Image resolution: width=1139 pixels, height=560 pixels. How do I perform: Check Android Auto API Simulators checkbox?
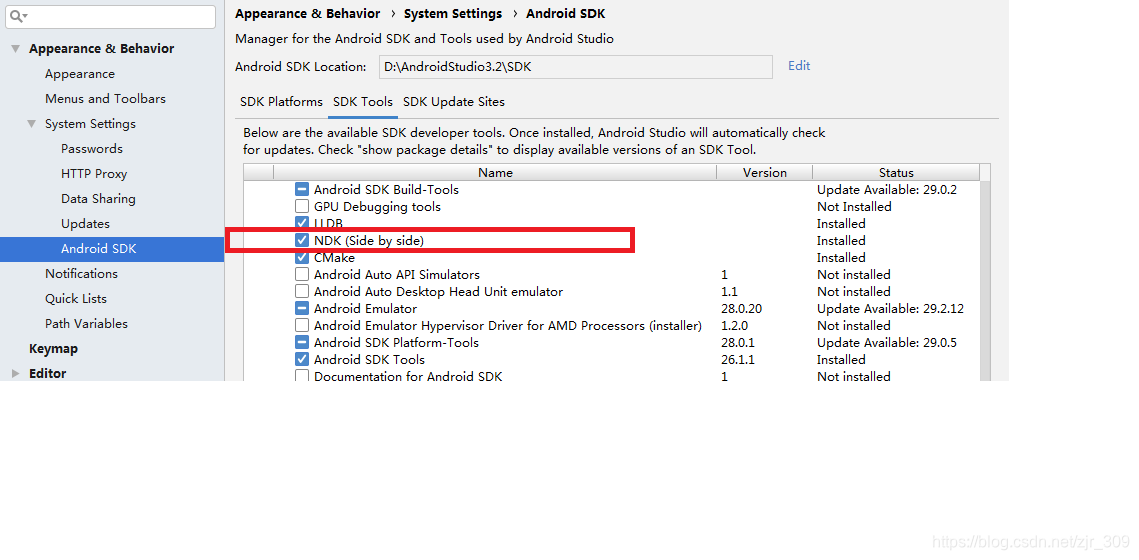click(x=302, y=275)
